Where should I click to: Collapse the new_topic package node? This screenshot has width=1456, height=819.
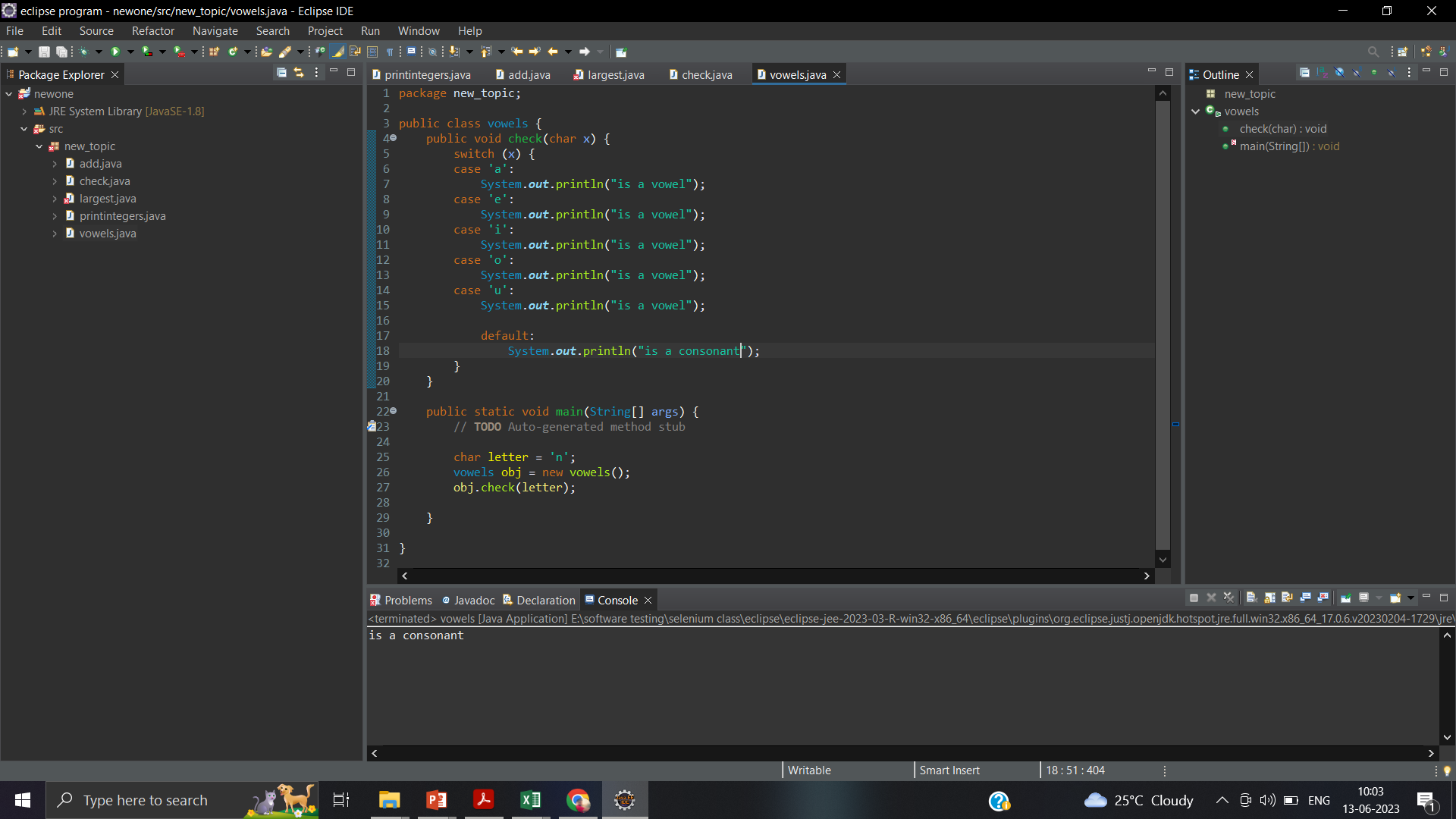(x=39, y=146)
